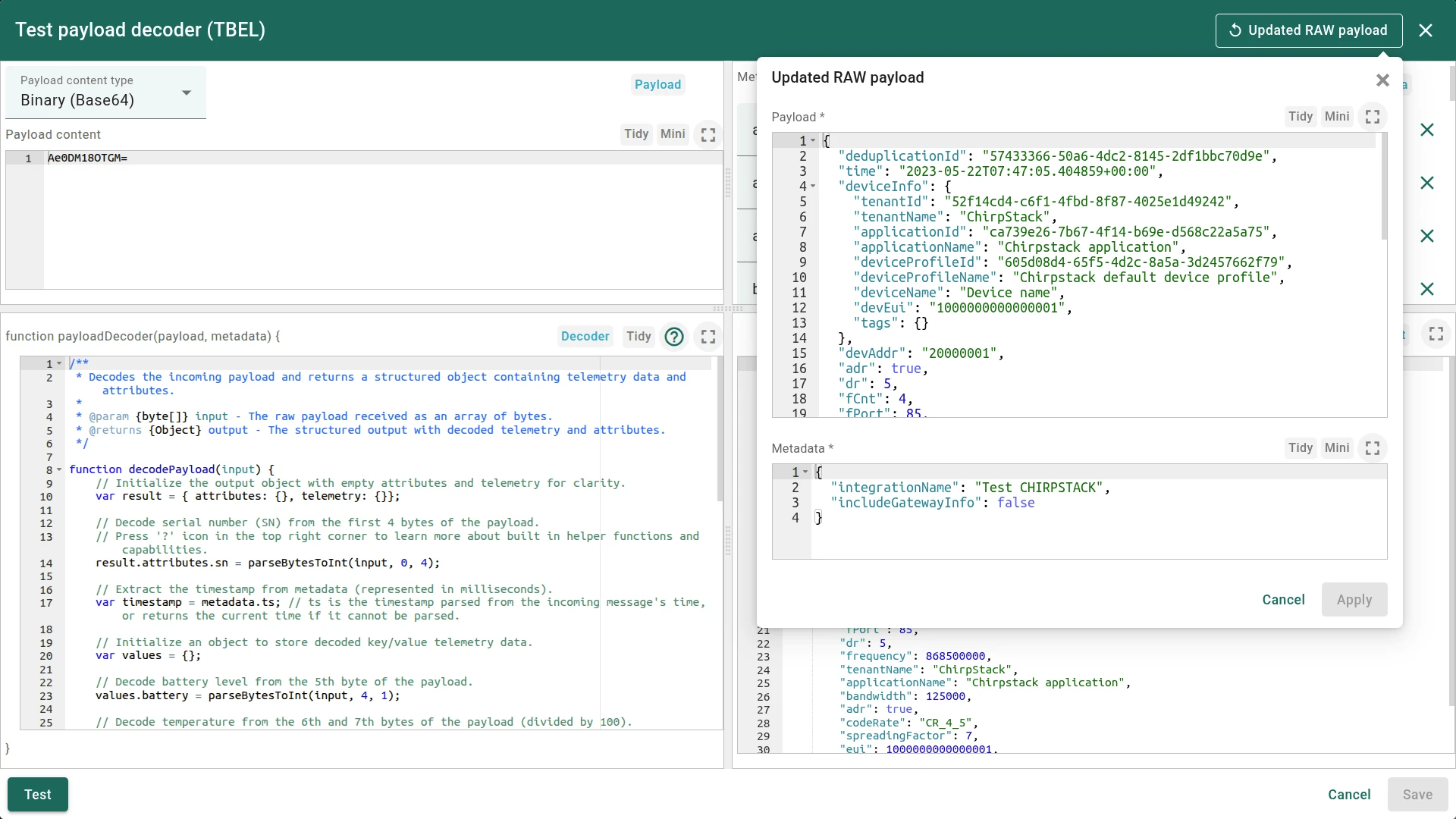Click decoder line var timestamp = metadata.ts
Viewport: 1456px width, 819px height.
click(400, 602)
